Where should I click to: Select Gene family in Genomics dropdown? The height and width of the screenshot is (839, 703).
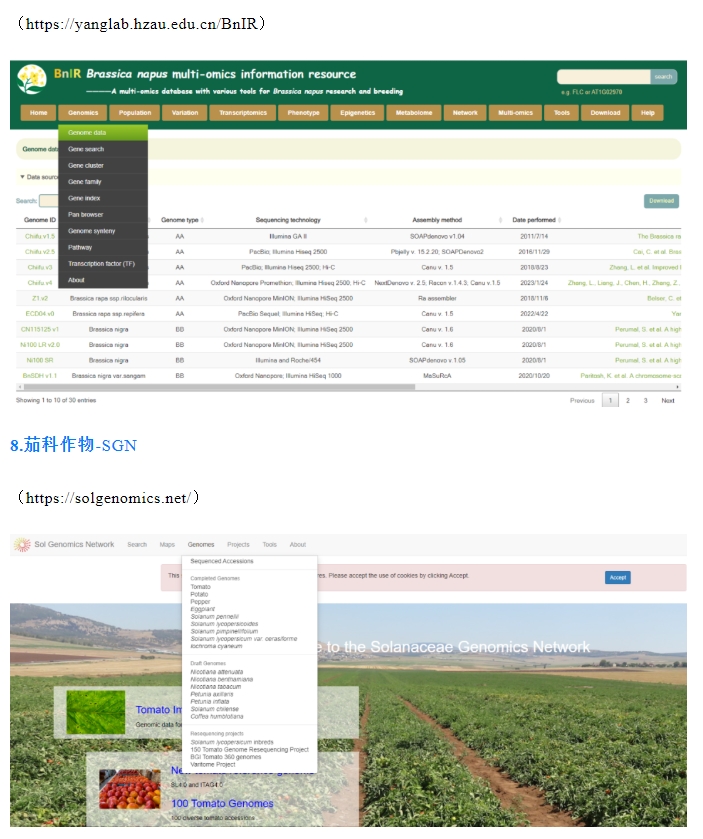(103, 183)
